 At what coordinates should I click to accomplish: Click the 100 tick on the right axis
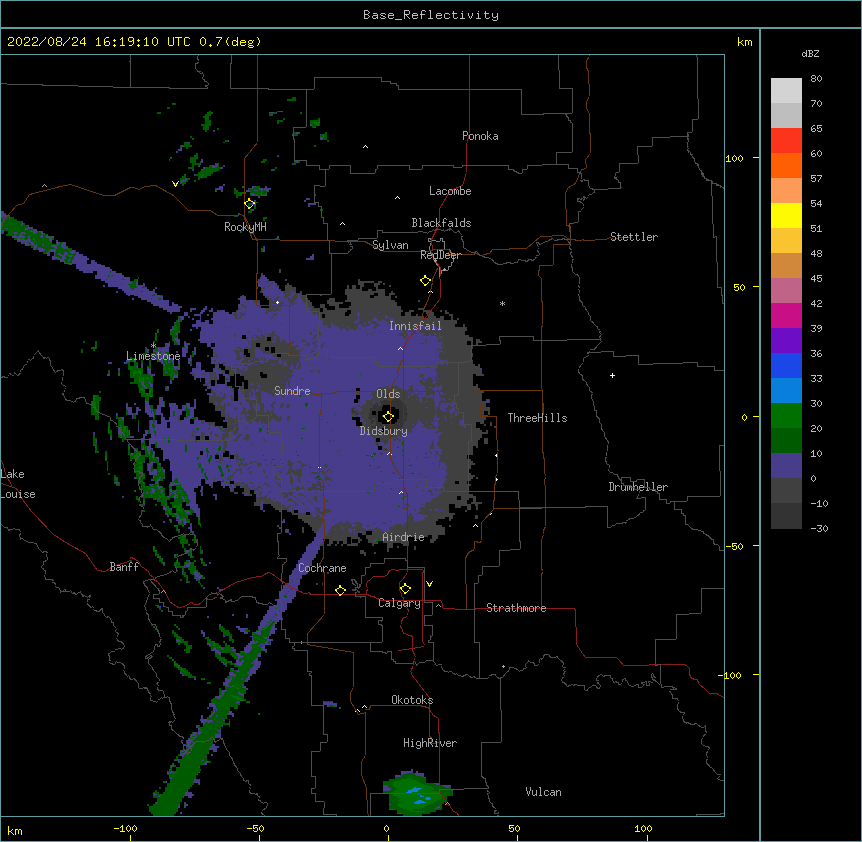pyautogui.click(x=734, y=158)
